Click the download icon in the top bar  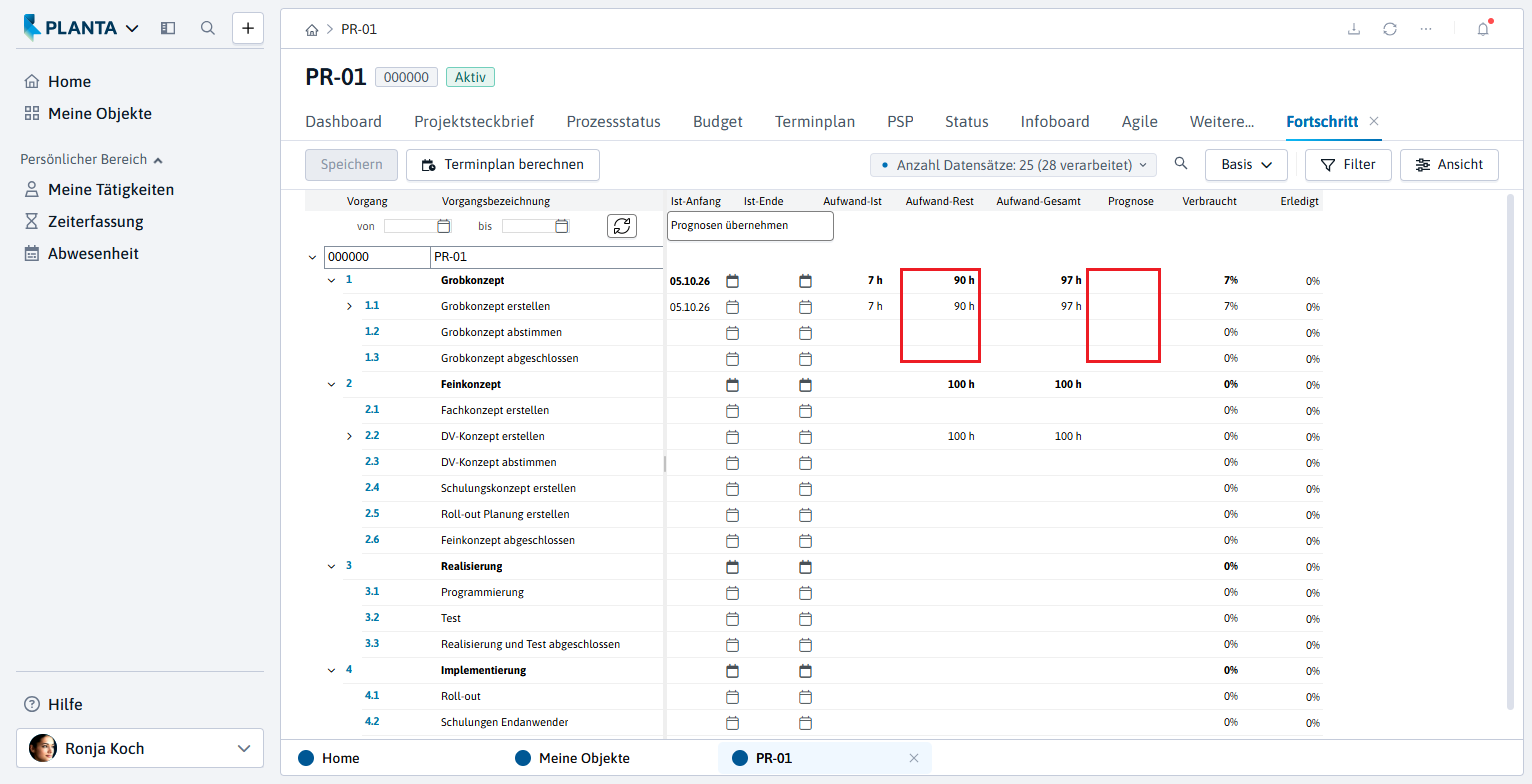pos(1354,29)
